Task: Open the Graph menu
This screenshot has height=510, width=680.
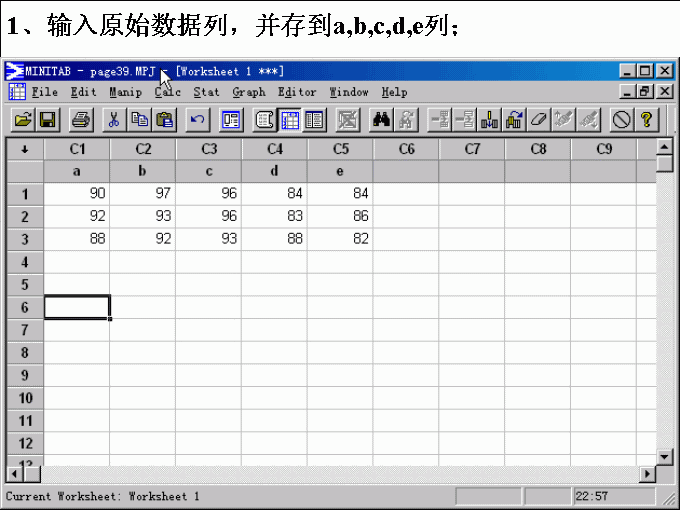Action: tap(249, 92)
